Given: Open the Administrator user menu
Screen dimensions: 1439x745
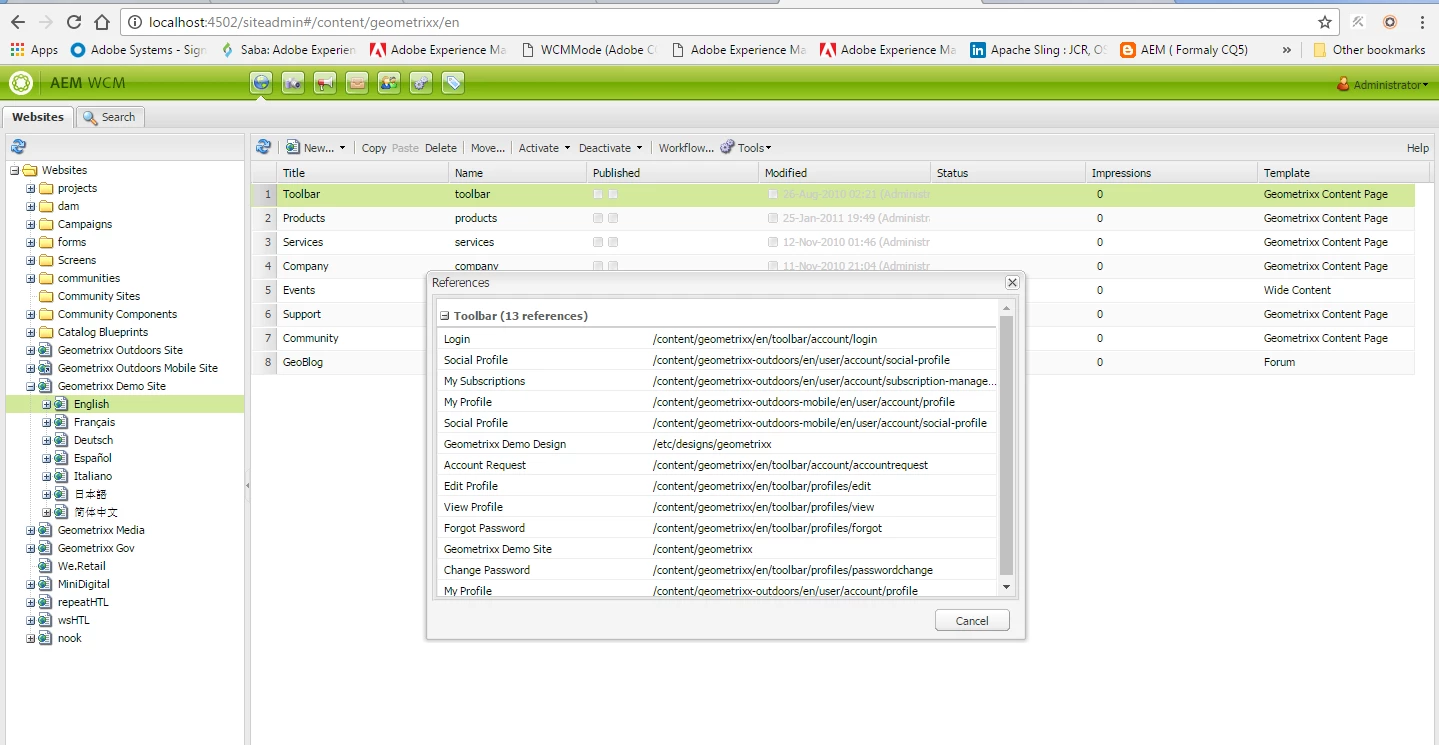Looking at the screenshot, I should tap(1383, 85).
